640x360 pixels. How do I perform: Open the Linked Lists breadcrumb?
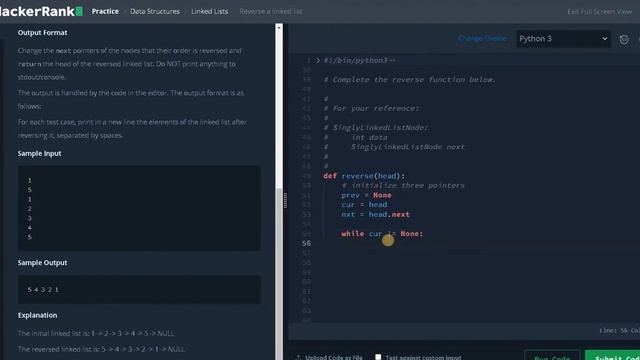coord(209,11)
